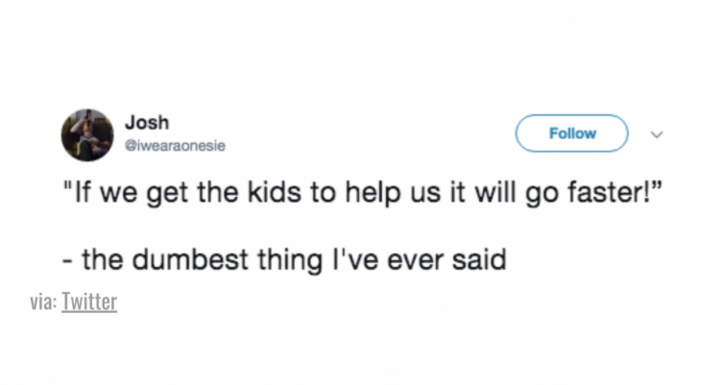720x385 pixels.
Task: Click the word "ever" in the tweet
Action: [415, 260]
